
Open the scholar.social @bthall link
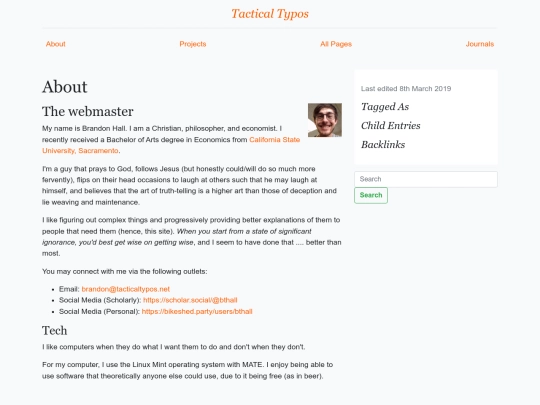[190, 300]
